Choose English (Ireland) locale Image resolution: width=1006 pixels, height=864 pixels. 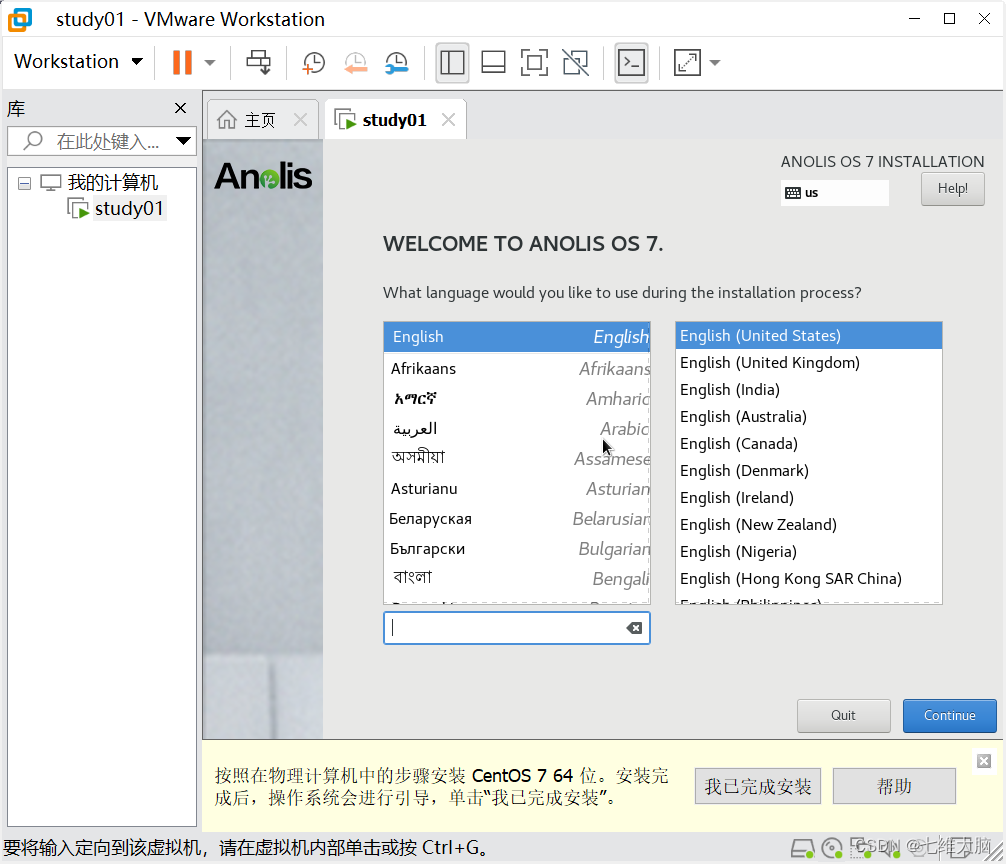[808, 497]
